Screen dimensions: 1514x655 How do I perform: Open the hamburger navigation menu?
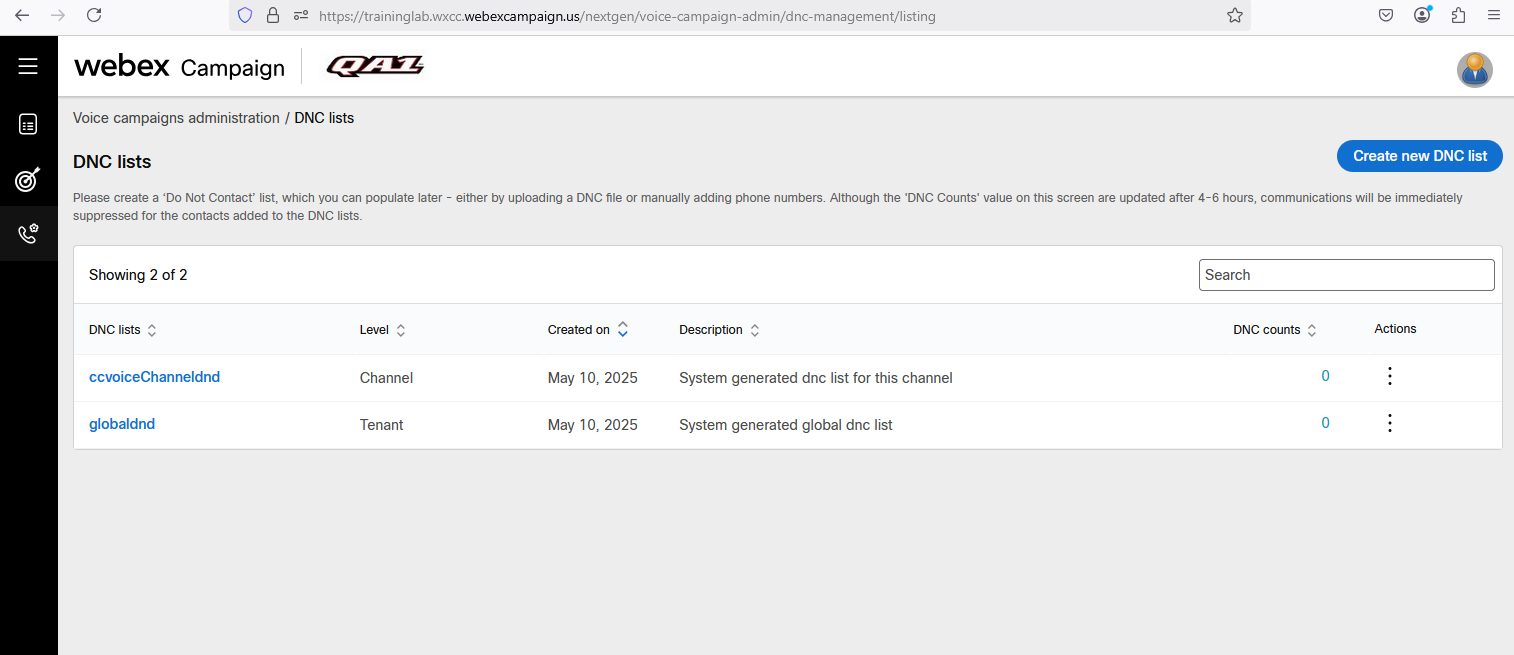tap(28, 66)
